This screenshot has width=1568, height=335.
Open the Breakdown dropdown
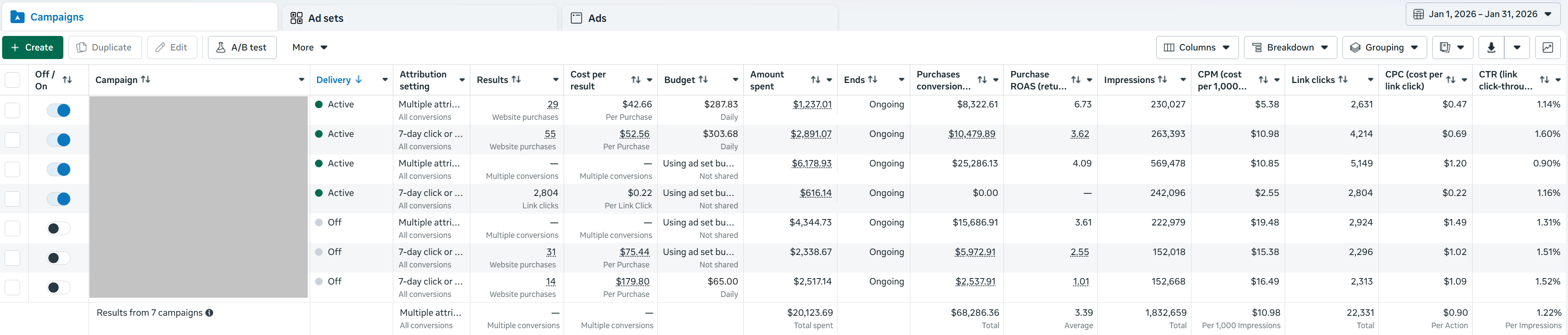click(1290, 47)
